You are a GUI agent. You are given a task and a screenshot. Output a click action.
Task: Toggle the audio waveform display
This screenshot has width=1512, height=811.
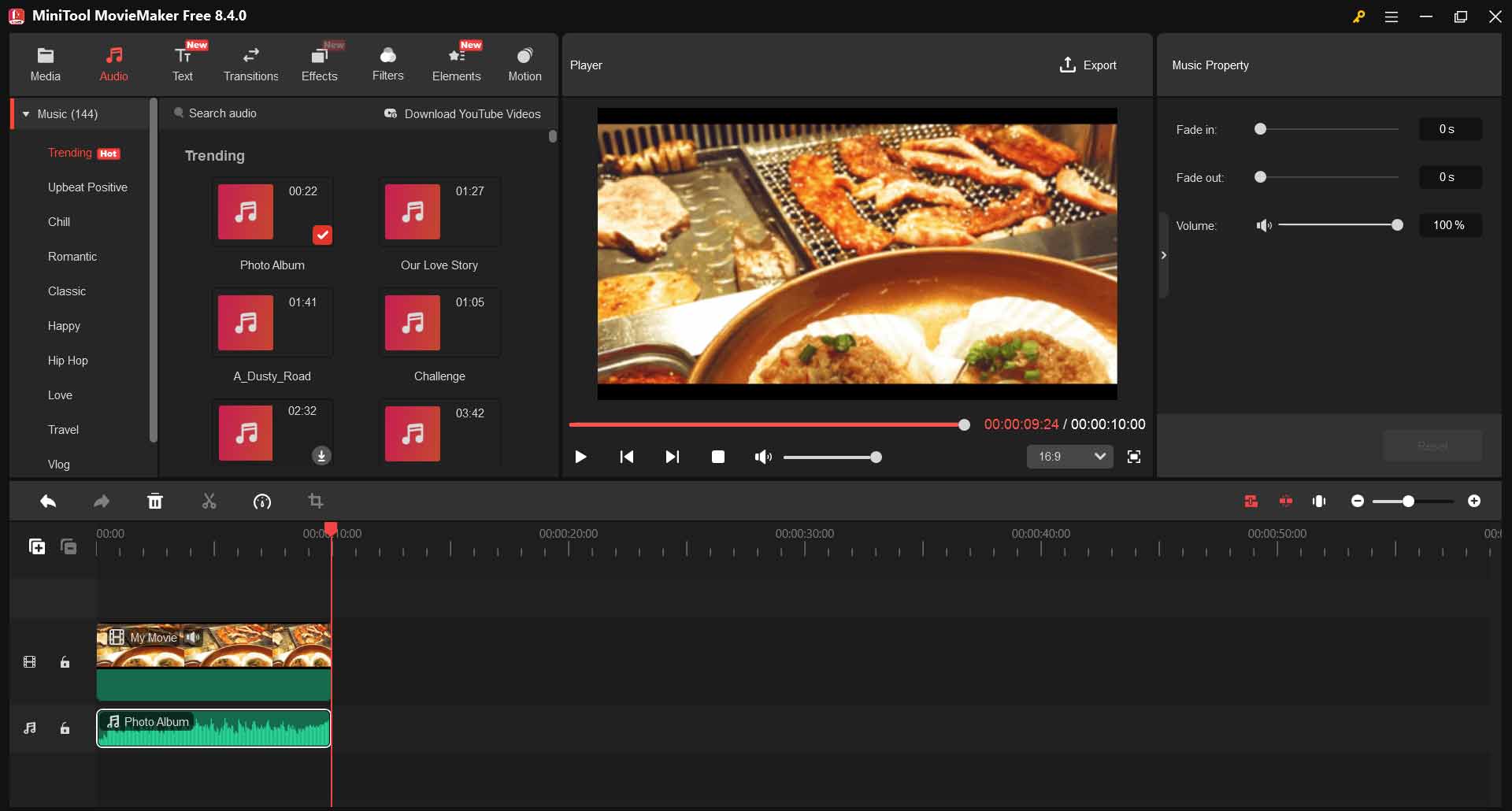coord(1319,501)
